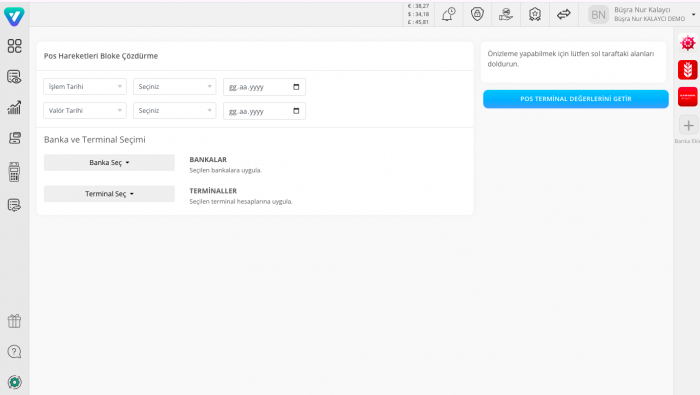Click the Büşra Nur Kalaycı user name

coord(642,10)
